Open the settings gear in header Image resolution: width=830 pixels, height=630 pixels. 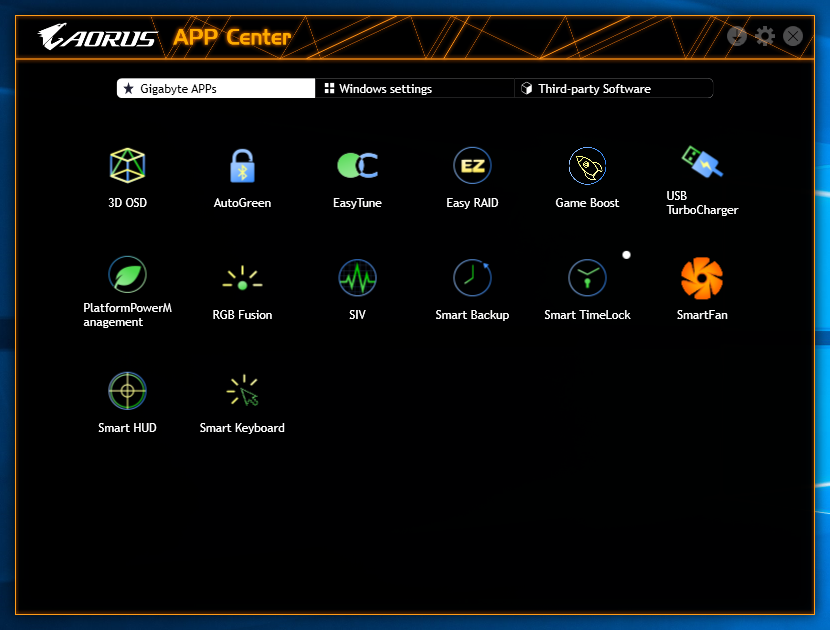[x=765, y=36]
